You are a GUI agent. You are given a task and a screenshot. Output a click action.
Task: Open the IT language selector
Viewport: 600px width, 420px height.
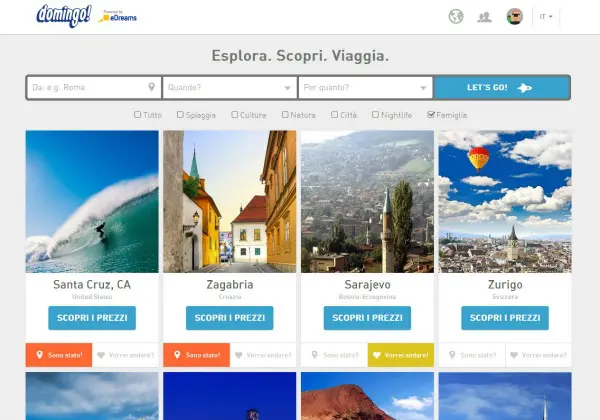click(x=546, y=17)
